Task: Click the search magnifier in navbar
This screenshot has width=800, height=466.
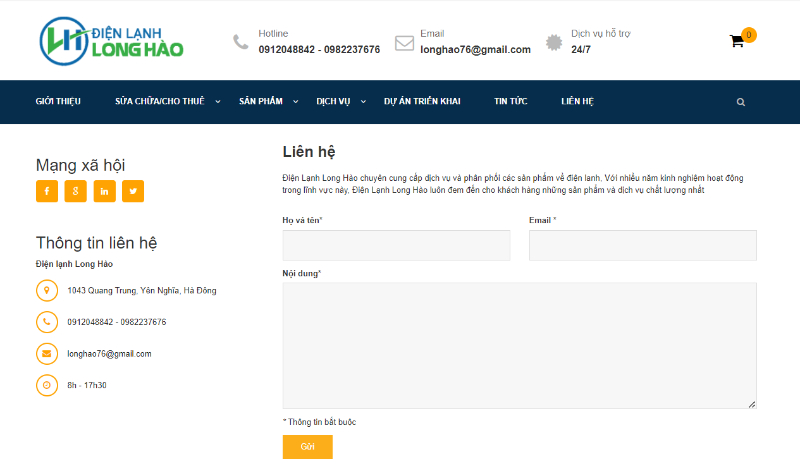Action: pos(741,102)
